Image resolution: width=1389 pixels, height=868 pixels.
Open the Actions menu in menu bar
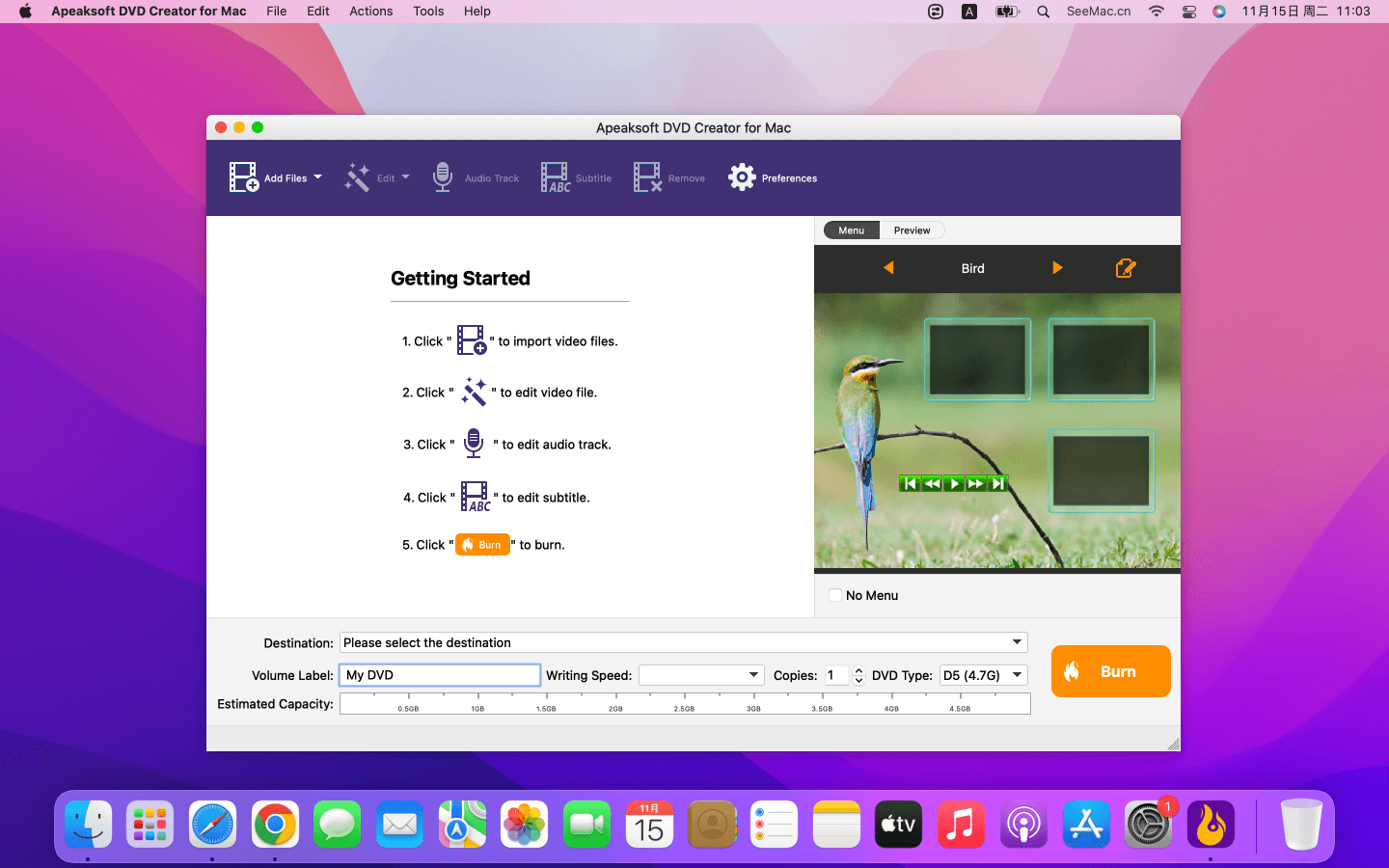pyautogui.click(x=370, y=12)
